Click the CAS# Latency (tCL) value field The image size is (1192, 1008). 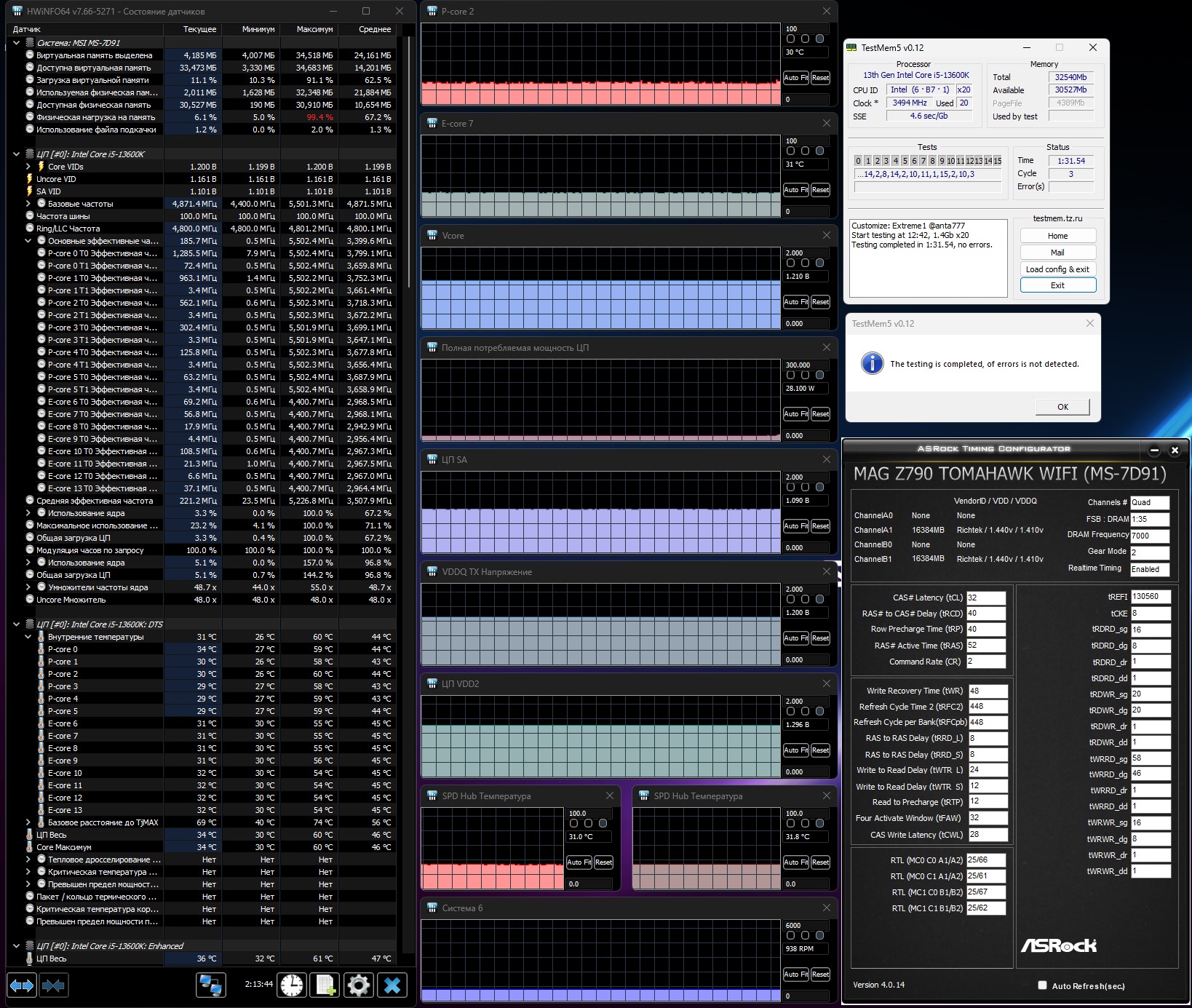(x=985, y=598)
